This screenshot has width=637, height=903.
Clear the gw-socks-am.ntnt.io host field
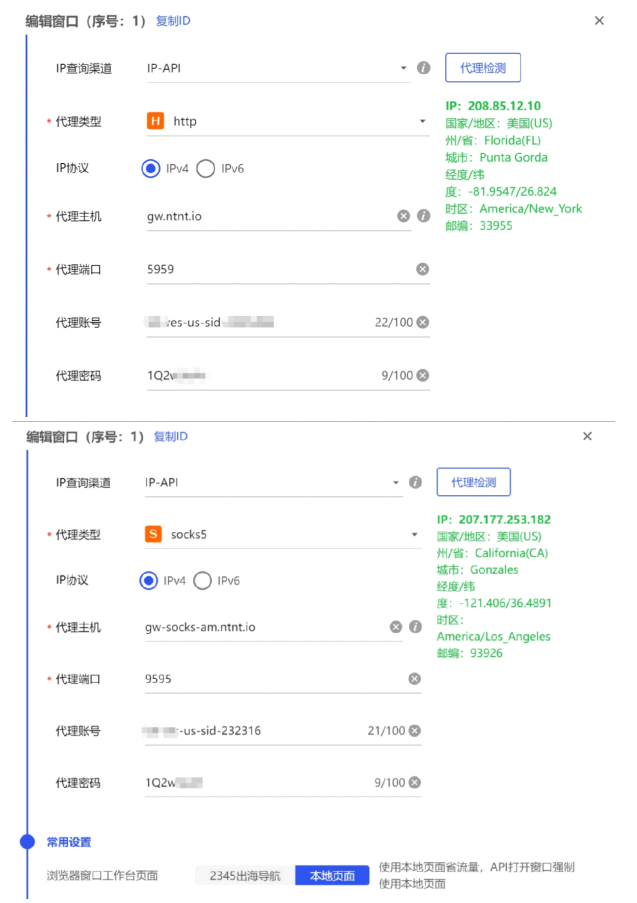click(x=395, y=627)
